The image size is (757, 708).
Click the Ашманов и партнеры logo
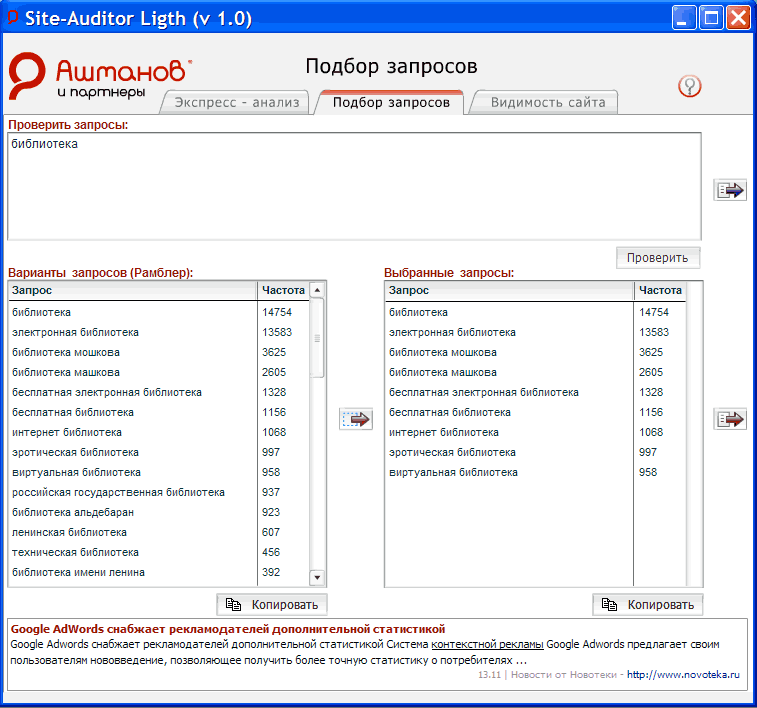click(100, 76)
